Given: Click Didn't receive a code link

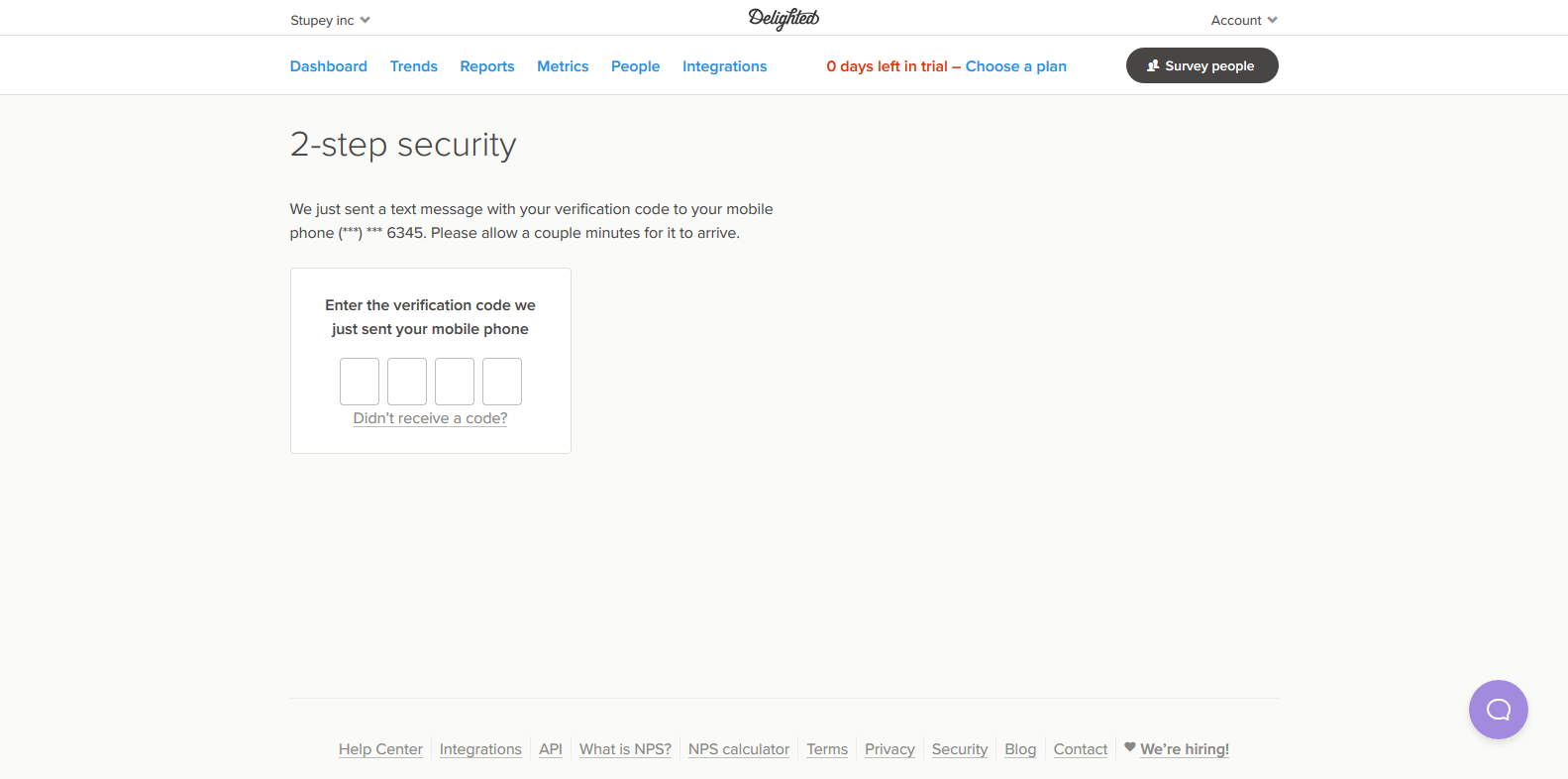Looking at the screenshot, I should tap(430, 418).
